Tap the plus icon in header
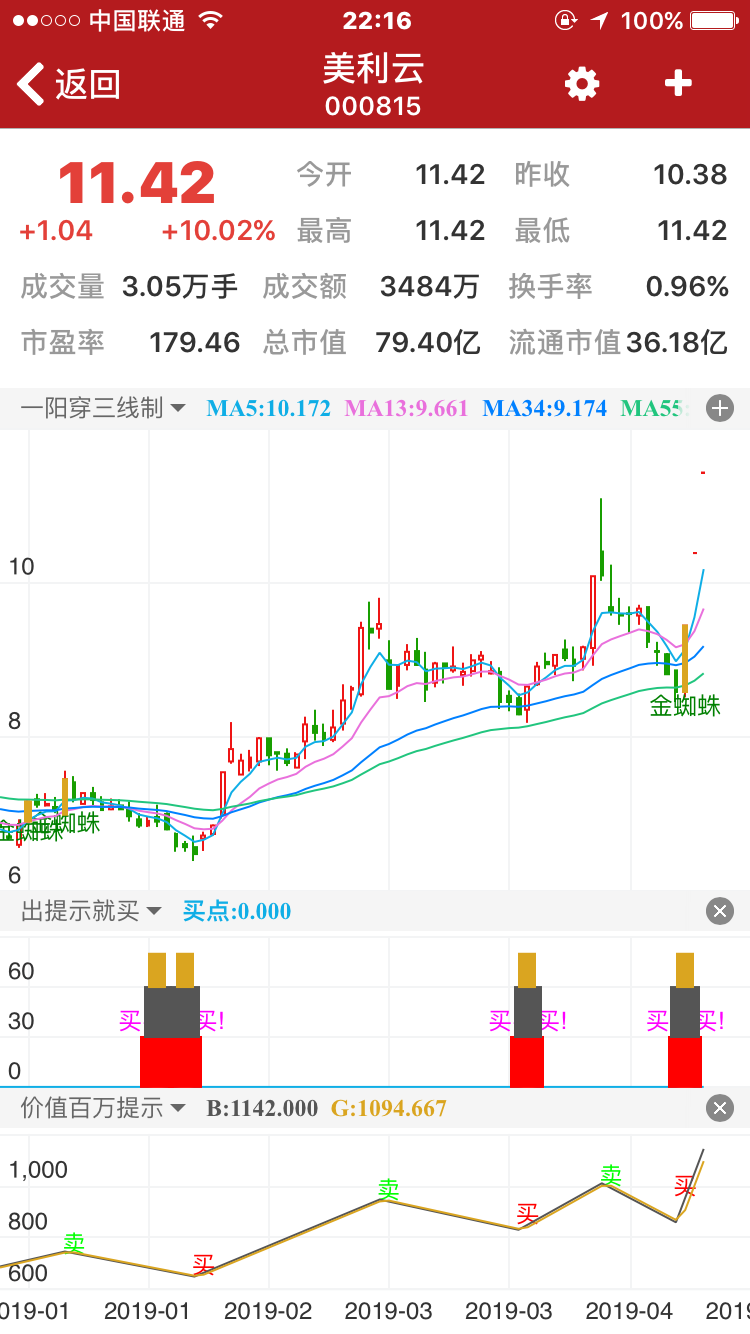Image resolution: width=750 pixels, height=1334 pixels. pos(678,84)
